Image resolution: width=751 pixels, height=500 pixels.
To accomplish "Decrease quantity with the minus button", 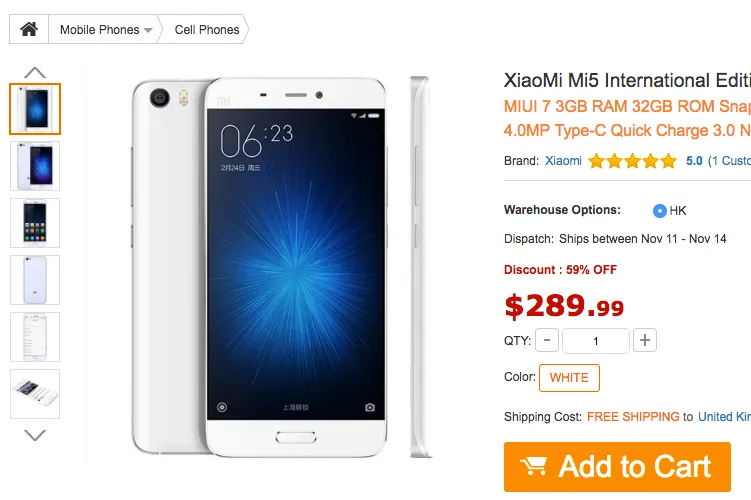I will 547,341.
